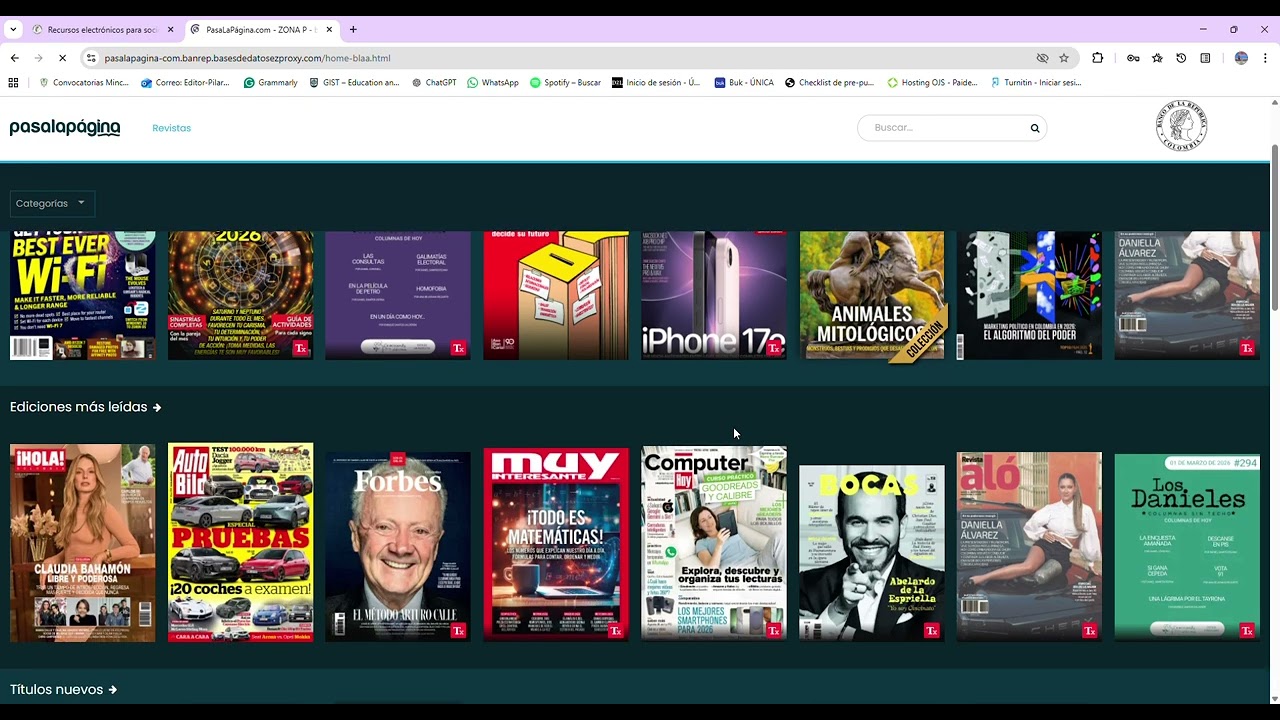
Task: Open the browser extensions puzzle icon
Action: [1098, 58]
